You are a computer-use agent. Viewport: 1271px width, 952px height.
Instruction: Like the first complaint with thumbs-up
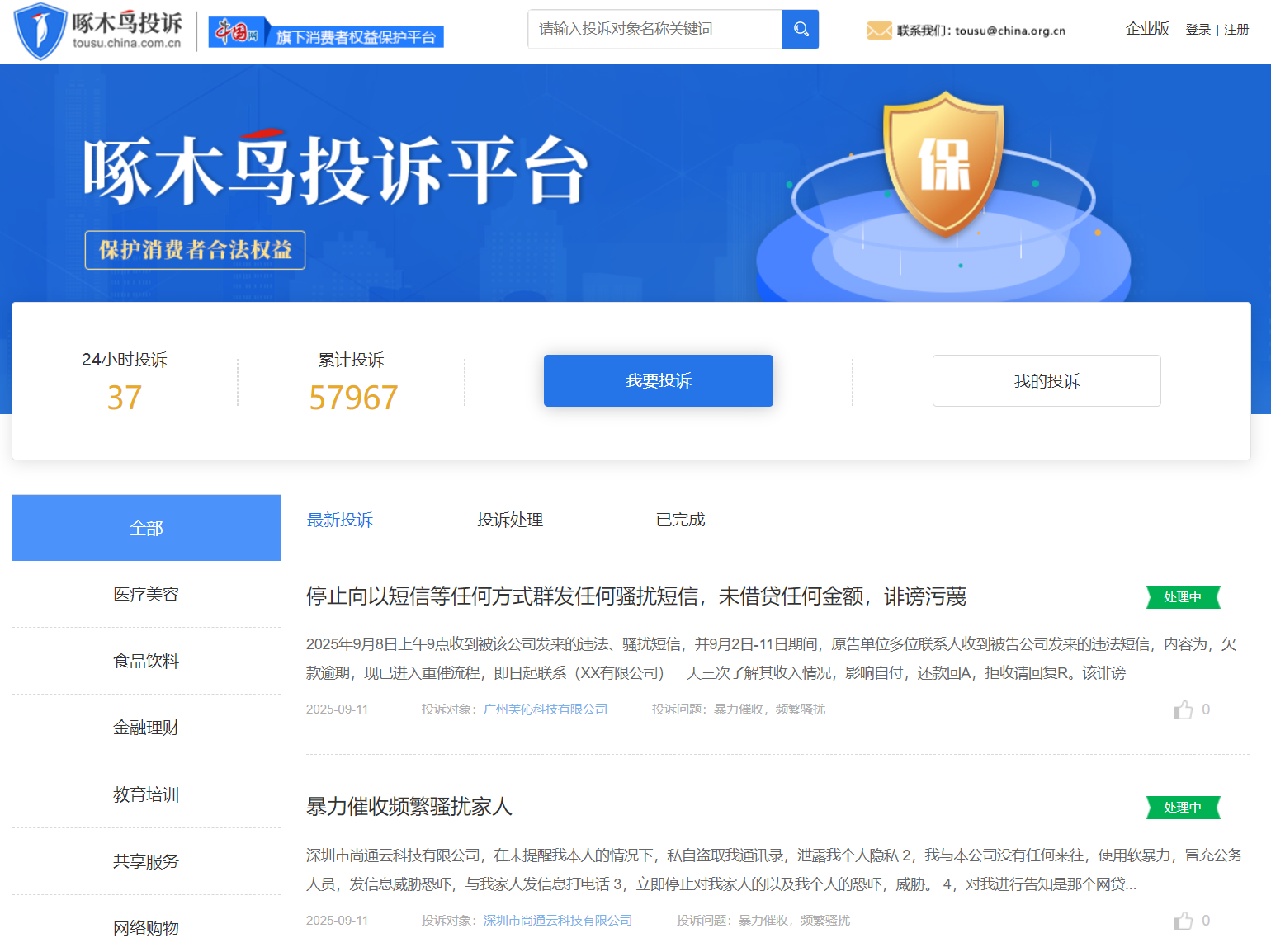pyautogui.click(x=1183, y=709)
